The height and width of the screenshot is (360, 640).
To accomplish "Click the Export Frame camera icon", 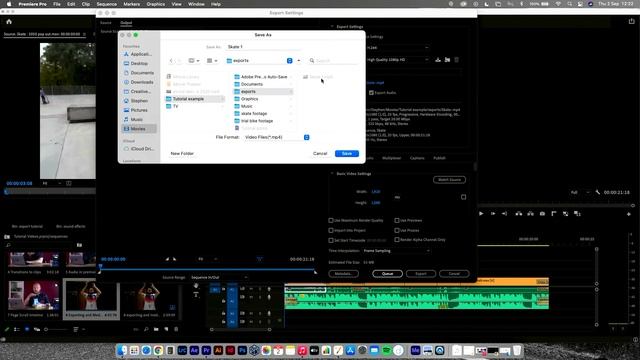I will pyautogui.click(x=542, y=213).
